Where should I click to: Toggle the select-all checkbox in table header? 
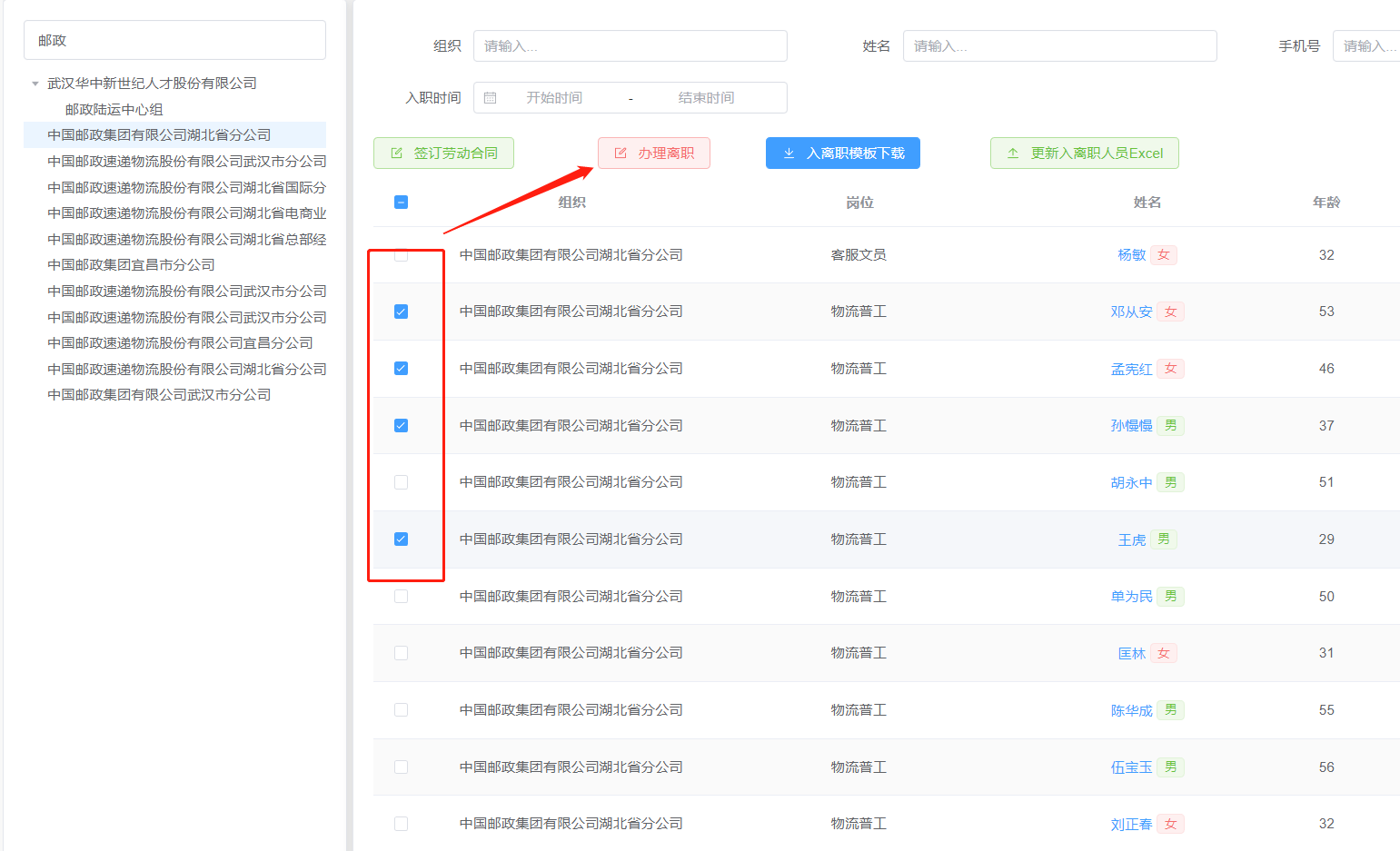401,203
